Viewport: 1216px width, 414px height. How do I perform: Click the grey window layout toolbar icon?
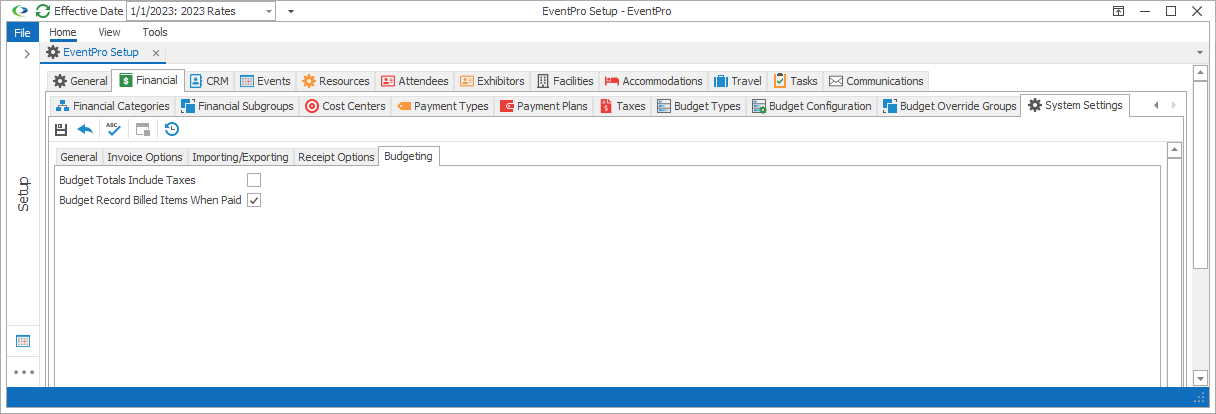[x=143, y=129]
